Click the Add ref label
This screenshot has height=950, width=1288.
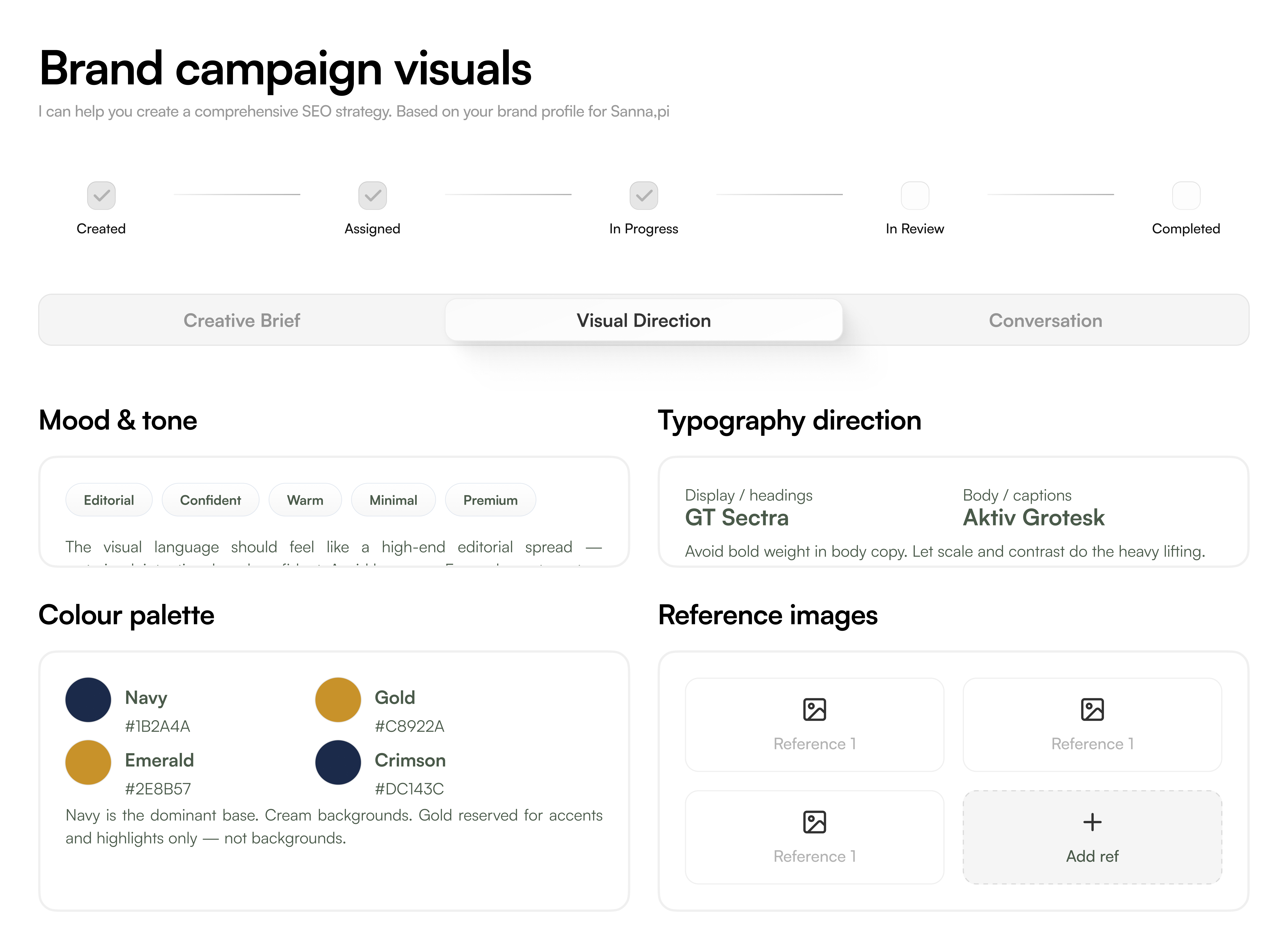[1092, 856]
